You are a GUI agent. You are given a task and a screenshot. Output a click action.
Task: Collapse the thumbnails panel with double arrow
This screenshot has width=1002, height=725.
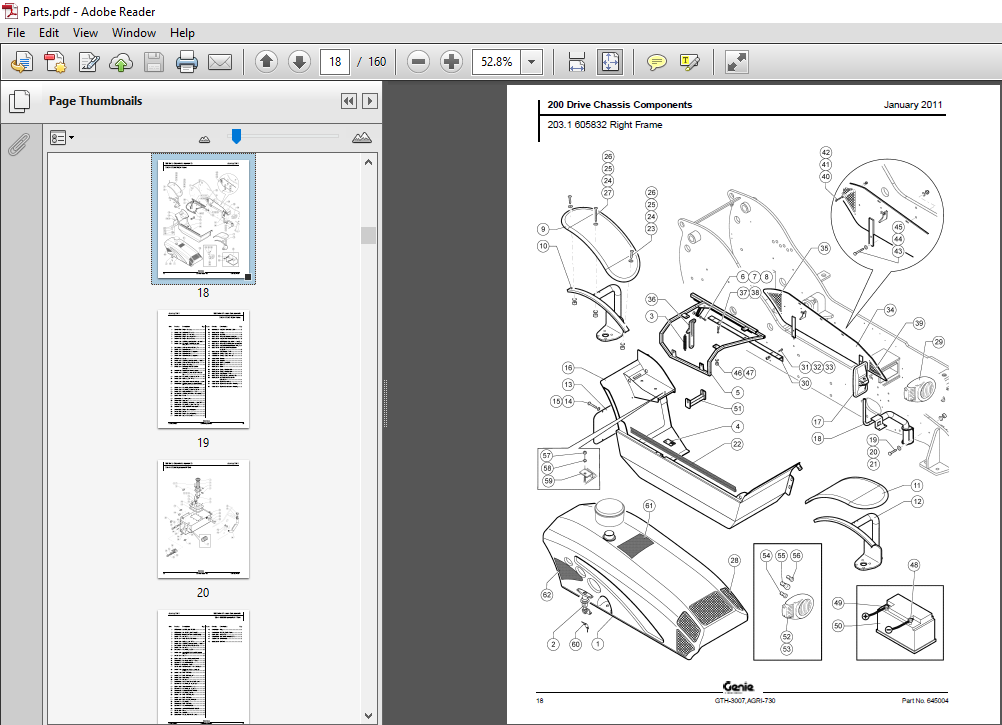point(348,101)
